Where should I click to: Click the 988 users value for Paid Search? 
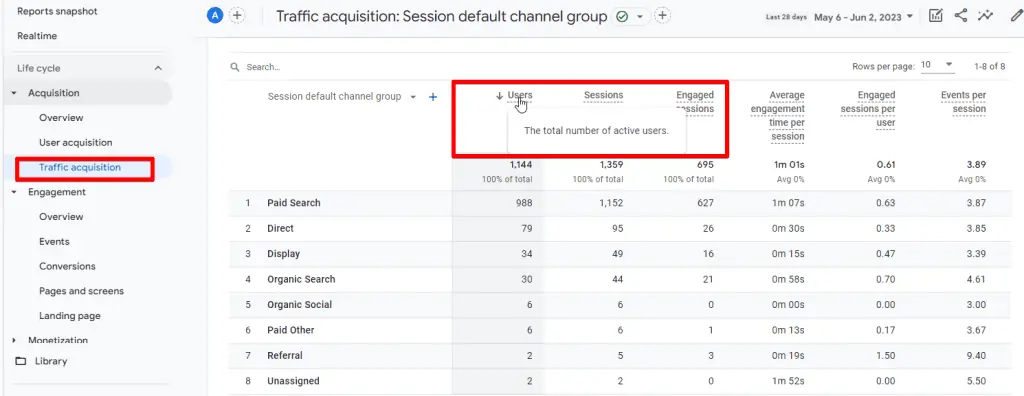524,203
